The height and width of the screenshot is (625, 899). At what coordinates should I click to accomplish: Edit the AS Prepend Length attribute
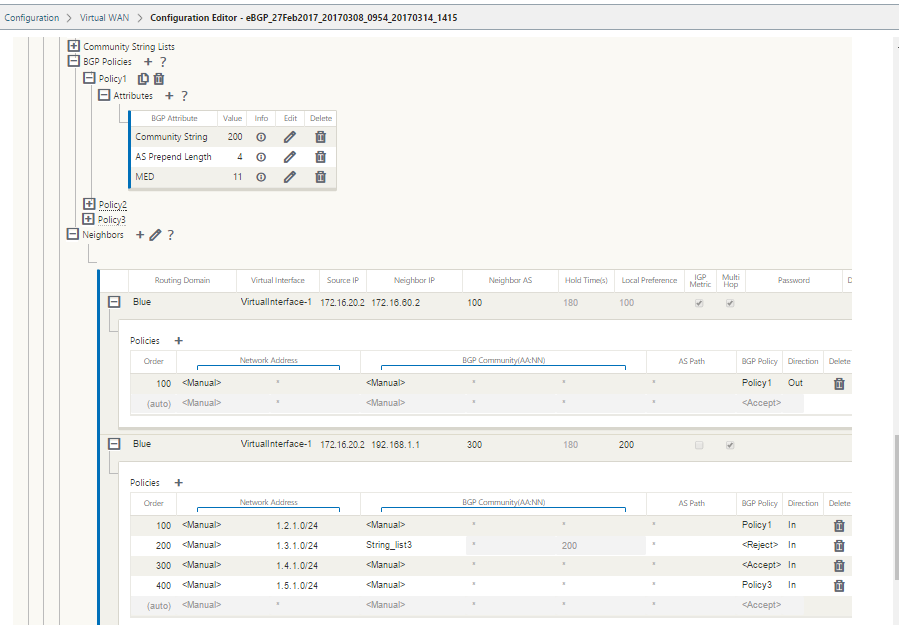290,157
